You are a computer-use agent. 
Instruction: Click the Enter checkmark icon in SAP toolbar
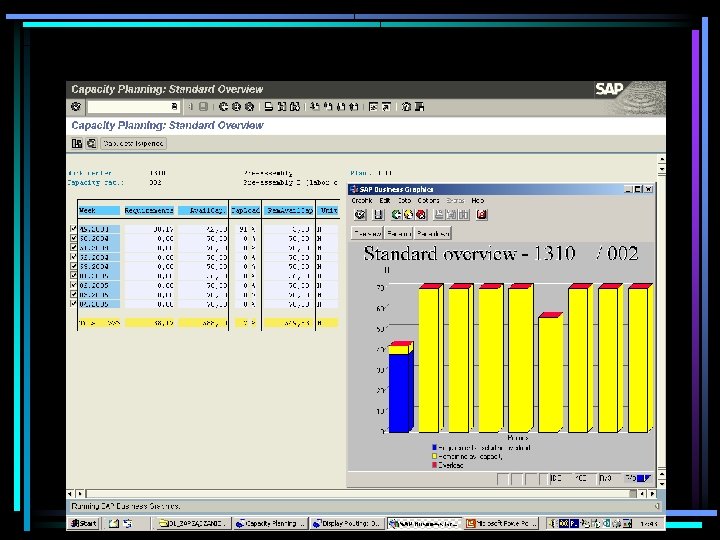[x=76, y=106]
